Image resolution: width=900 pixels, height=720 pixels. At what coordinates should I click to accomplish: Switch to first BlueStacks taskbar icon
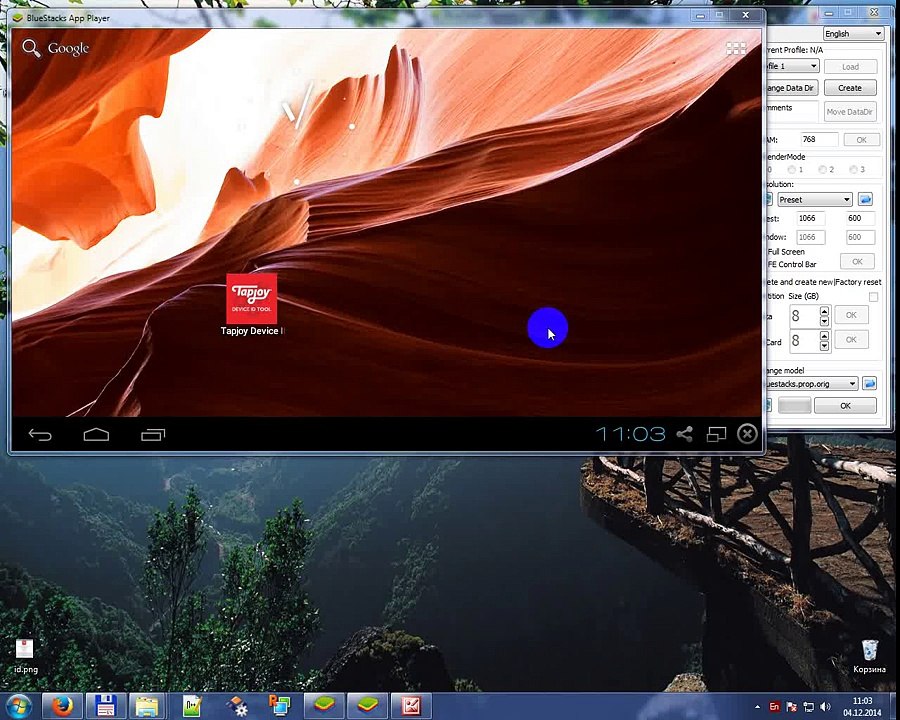pos(324,706)
